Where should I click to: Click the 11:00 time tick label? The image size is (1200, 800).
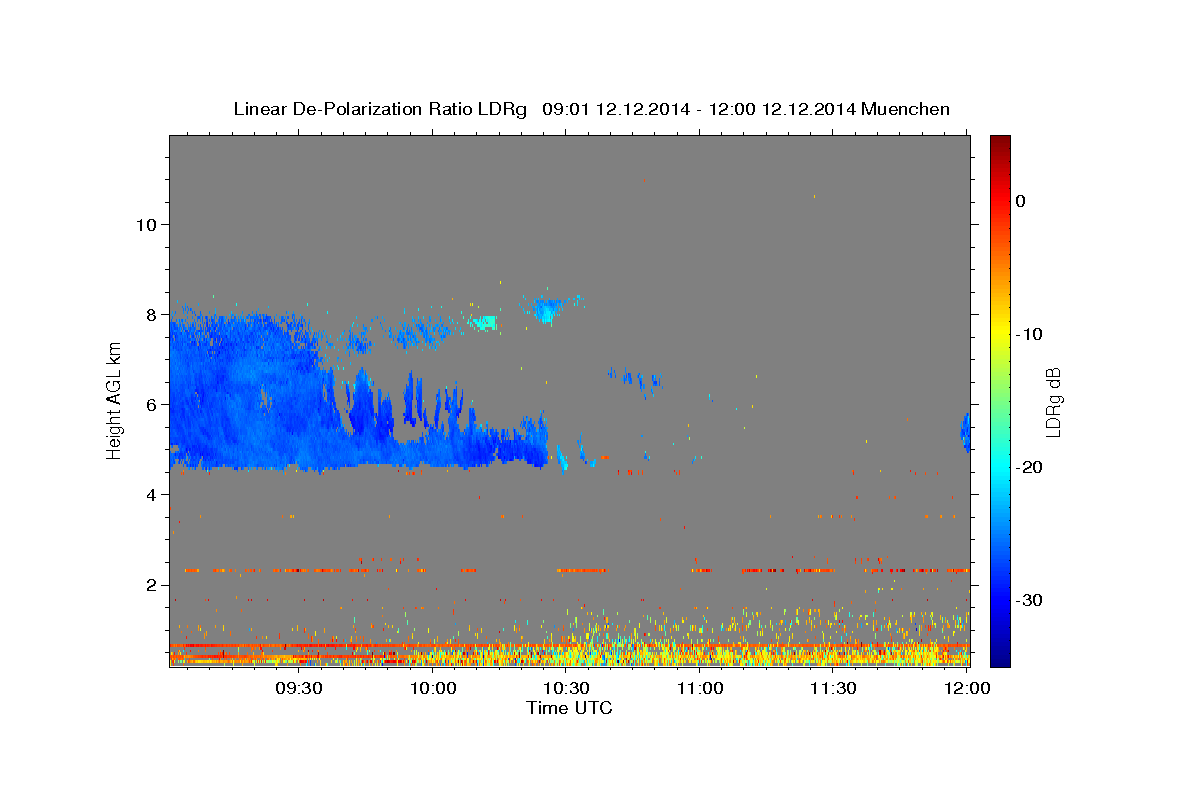(700, 688)
